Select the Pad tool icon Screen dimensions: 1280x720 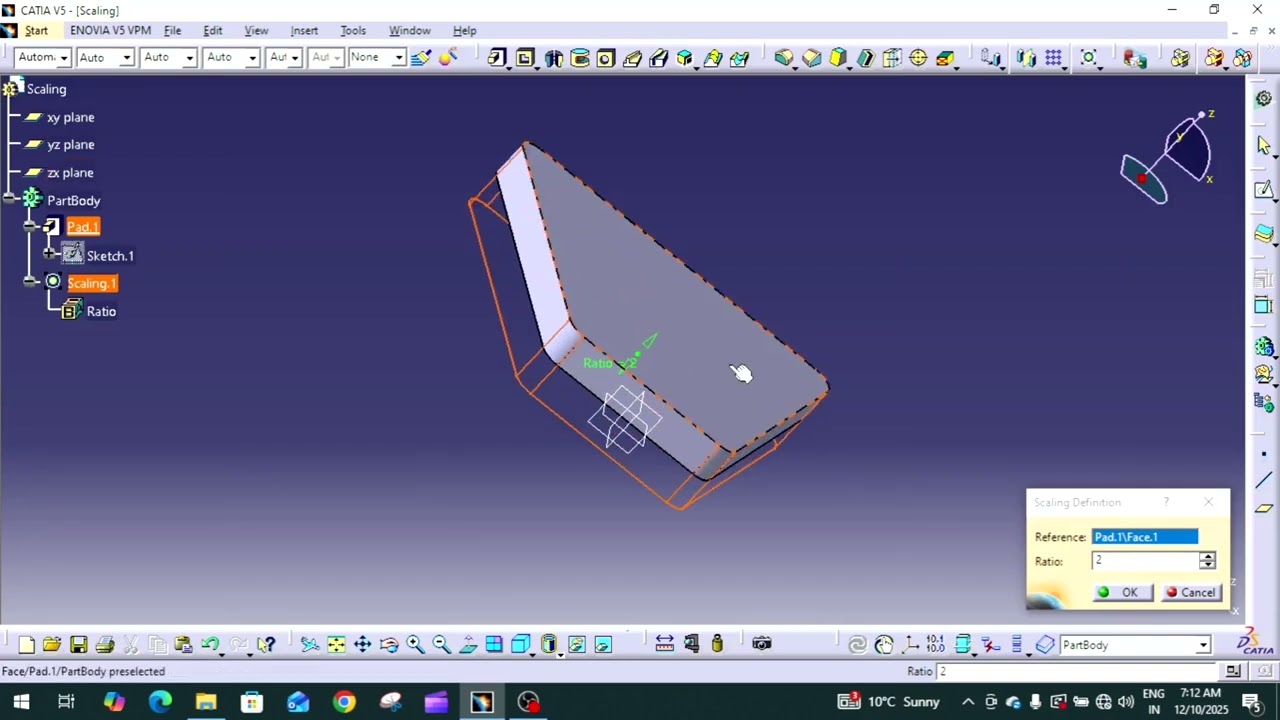click(x=498, y=58)
